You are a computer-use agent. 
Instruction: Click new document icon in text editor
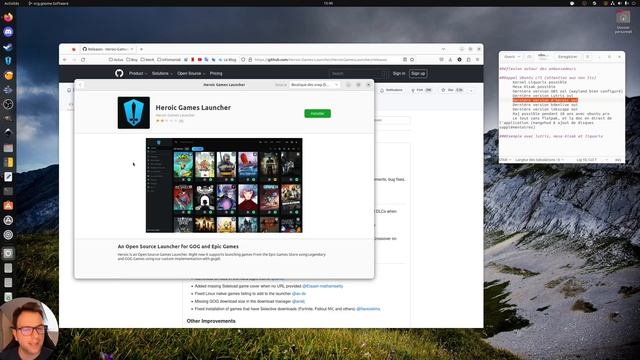tap(529, 57)
